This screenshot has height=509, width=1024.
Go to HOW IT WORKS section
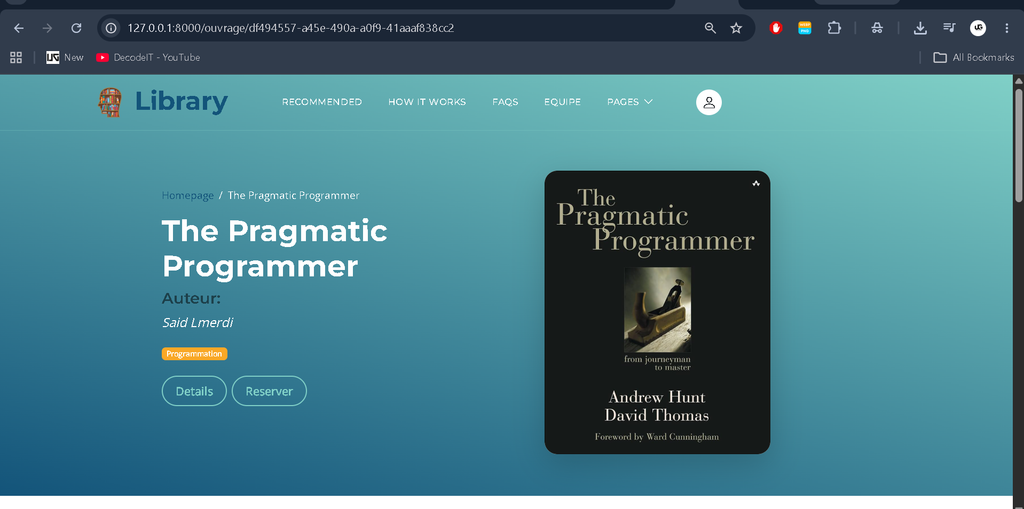427,102
